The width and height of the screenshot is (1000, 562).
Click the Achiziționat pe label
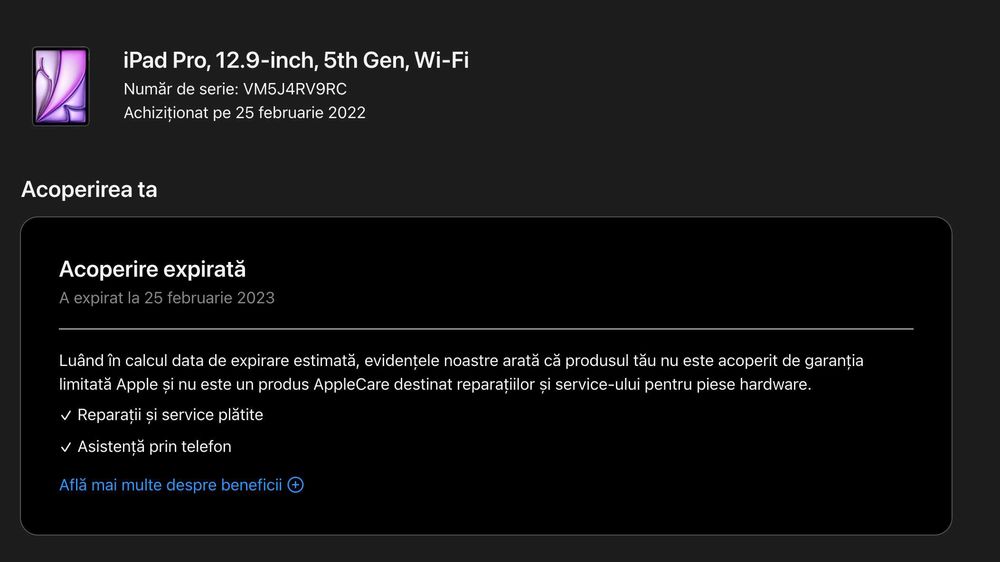165,113
